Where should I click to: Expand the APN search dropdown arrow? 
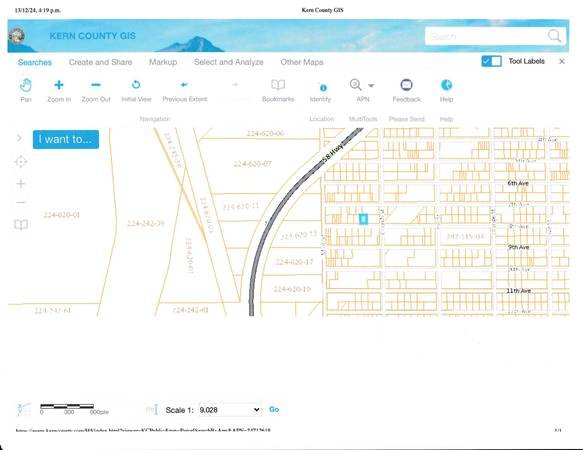[371, 86]
